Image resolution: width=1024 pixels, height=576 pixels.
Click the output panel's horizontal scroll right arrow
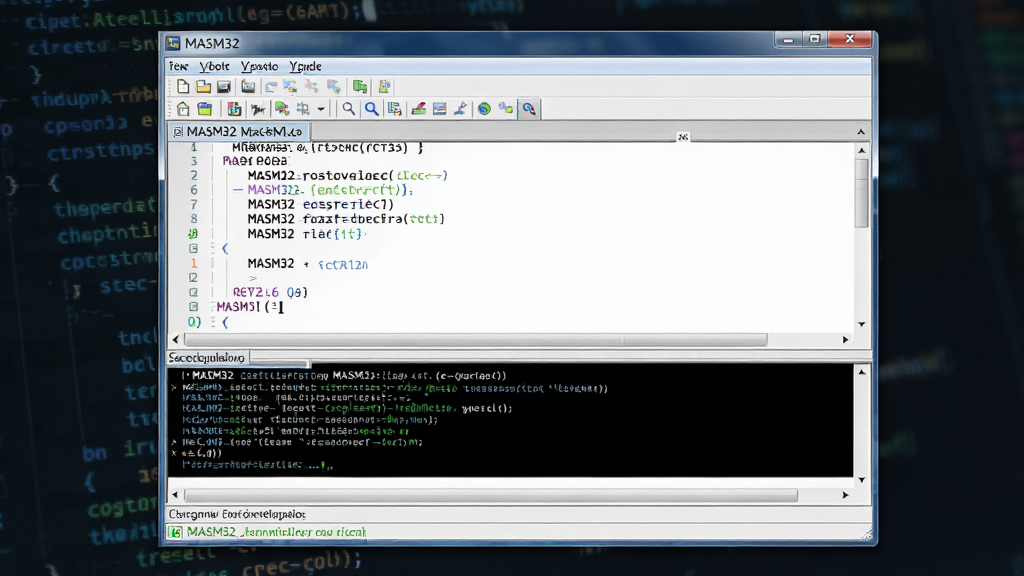coord(845,495)
